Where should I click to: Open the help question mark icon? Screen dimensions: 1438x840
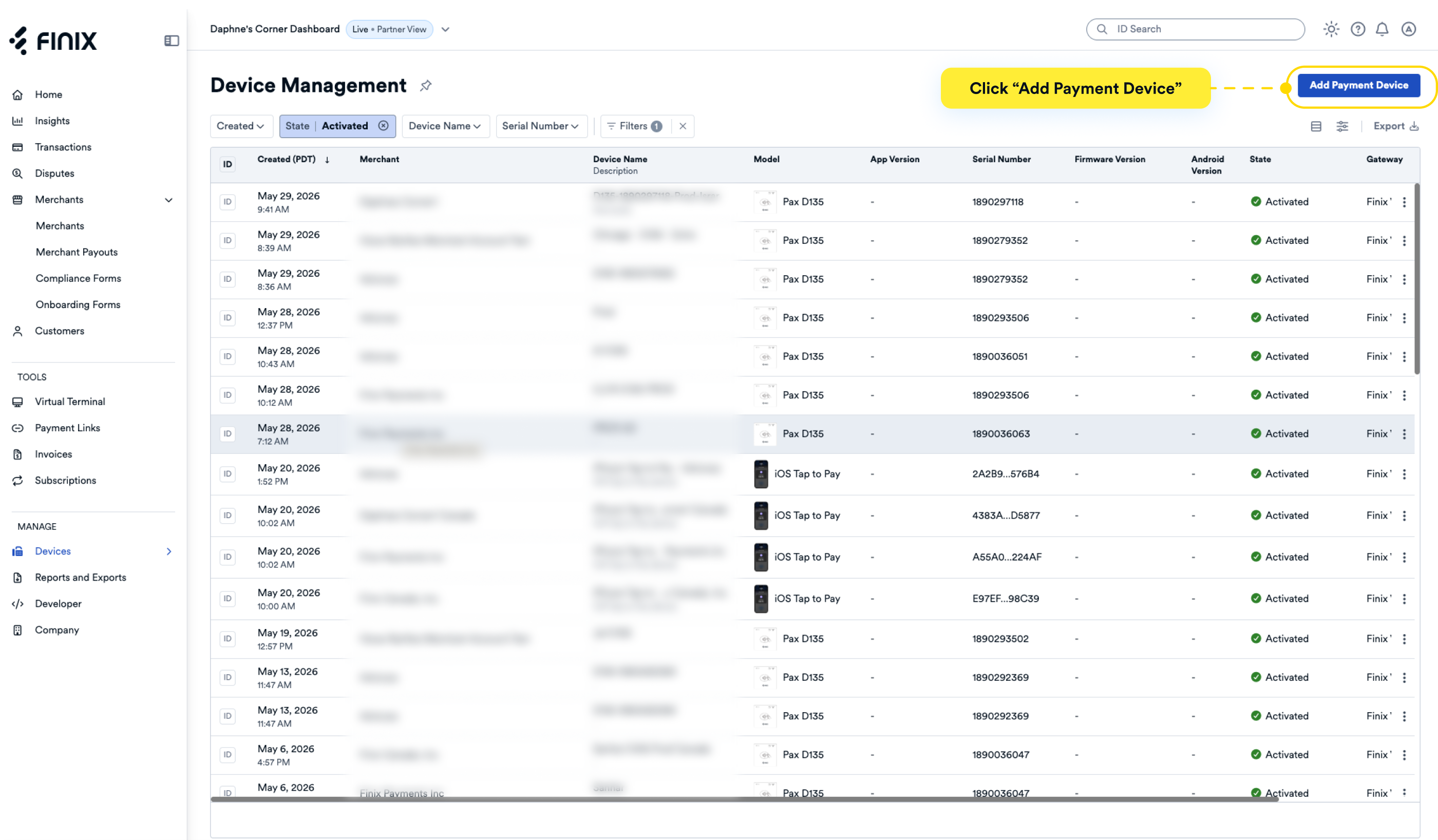point(1357,29)
